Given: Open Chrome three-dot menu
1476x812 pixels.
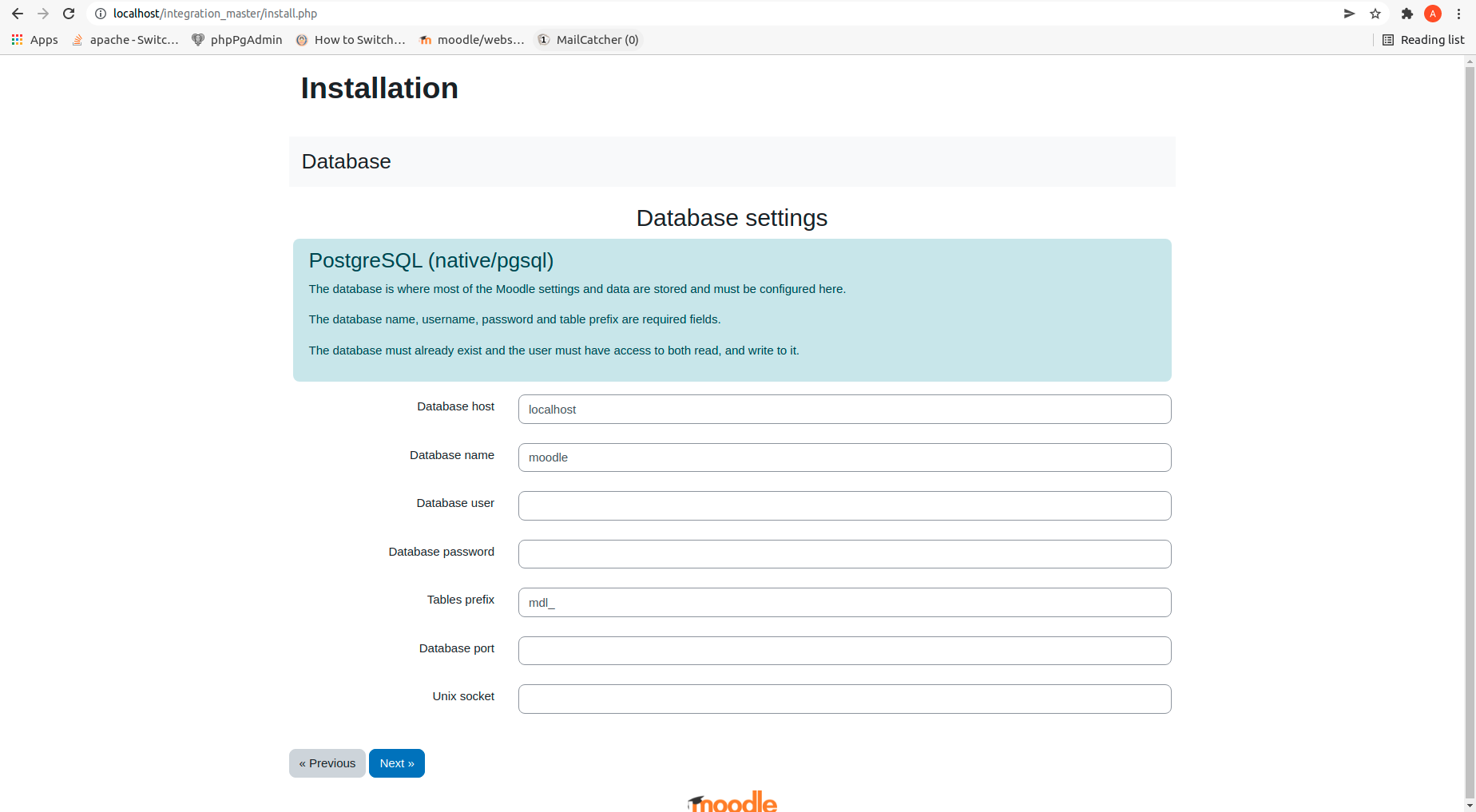Looking at the screenshot, I should point(1458,14).
